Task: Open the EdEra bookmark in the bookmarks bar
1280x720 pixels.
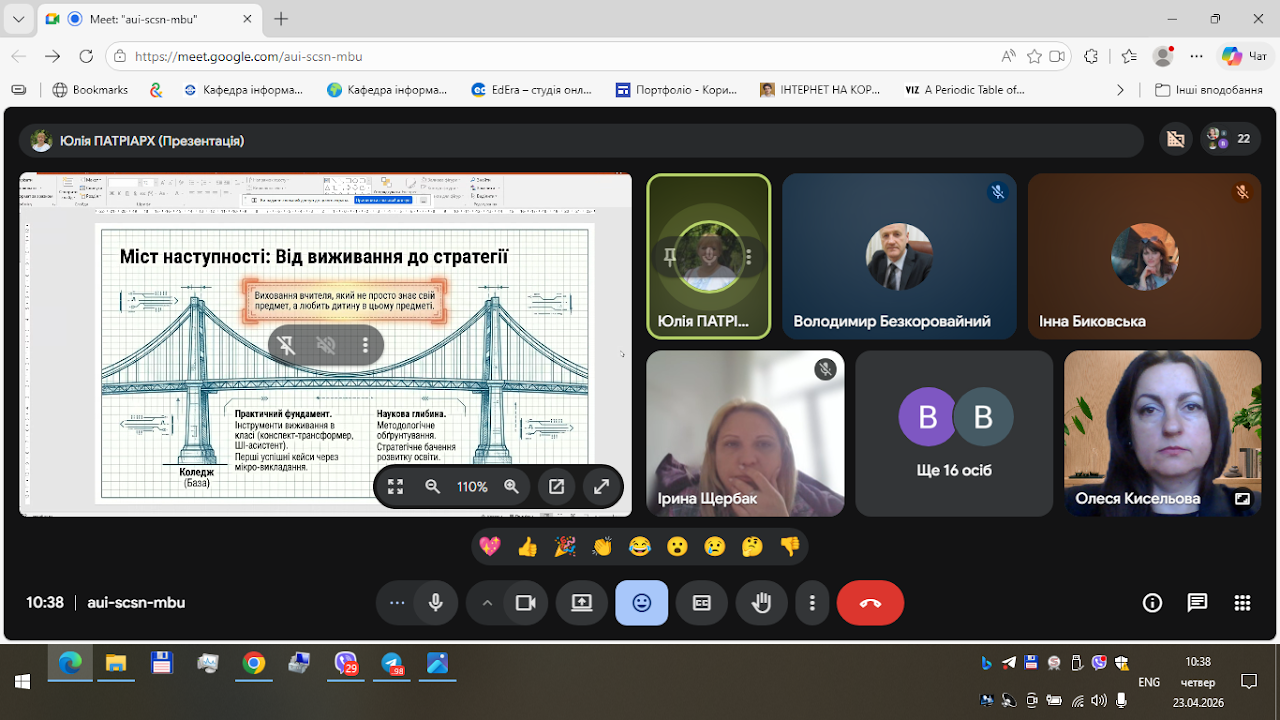Action: 532,90
